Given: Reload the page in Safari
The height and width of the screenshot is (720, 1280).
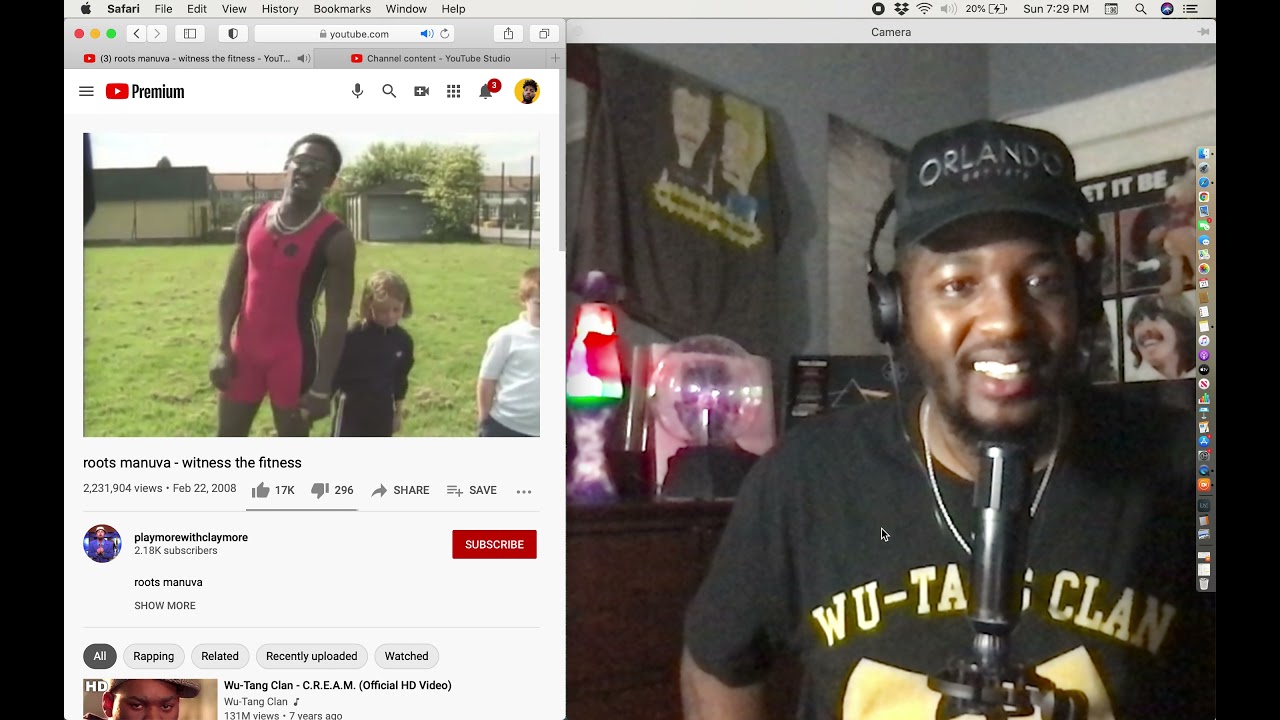Looking at the screenshot, I should [x=445, y=34].
